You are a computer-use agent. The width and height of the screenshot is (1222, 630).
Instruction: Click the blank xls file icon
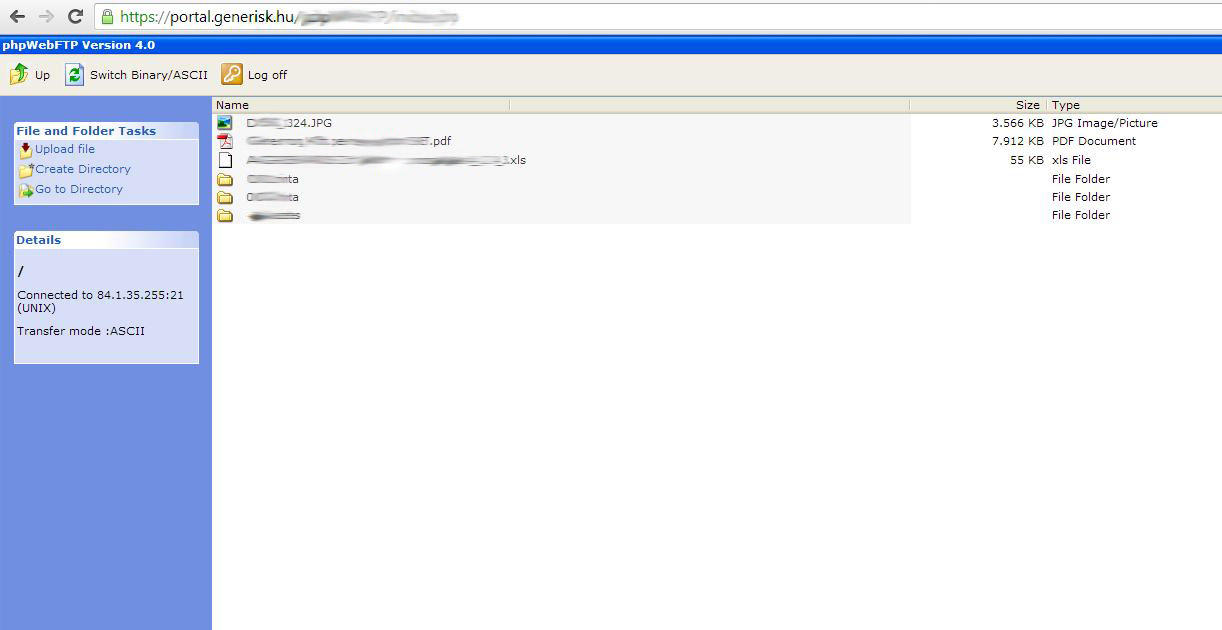click(x=225, y=160)
